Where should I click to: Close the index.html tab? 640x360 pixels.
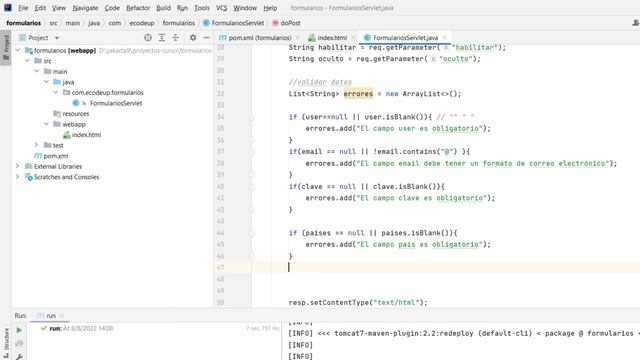point(353,38)
